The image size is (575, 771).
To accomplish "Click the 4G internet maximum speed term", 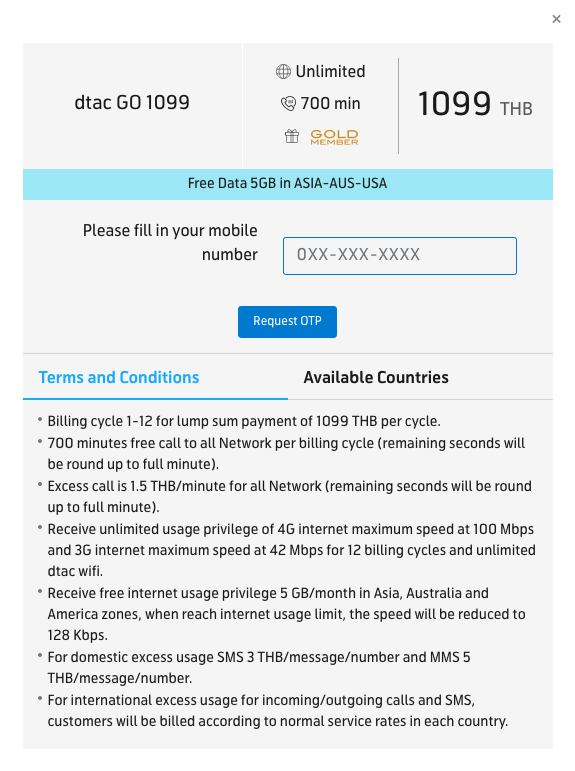I will click(291, 550).
